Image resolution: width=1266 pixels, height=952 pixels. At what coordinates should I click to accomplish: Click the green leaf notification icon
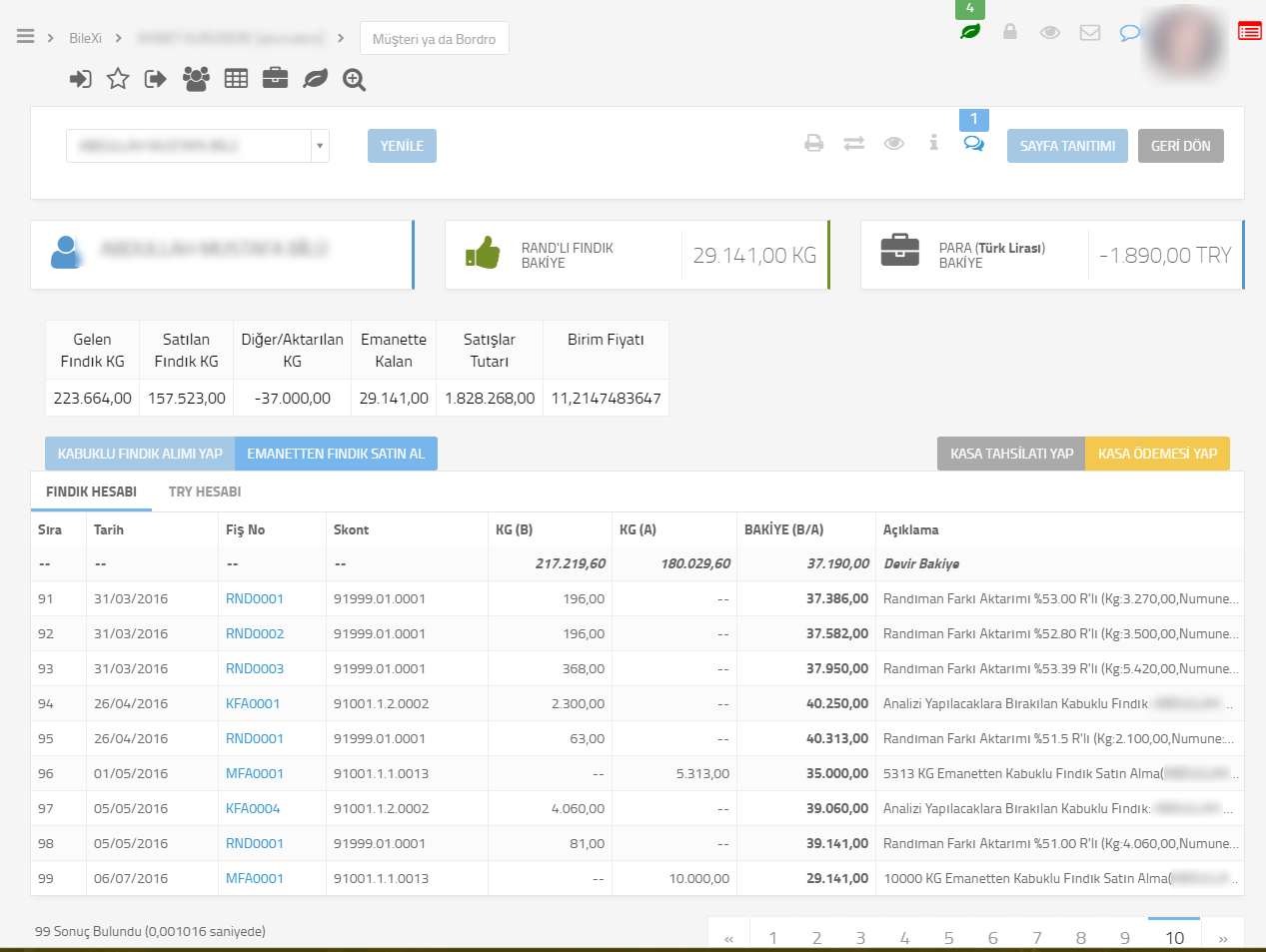tap(969, 32)
